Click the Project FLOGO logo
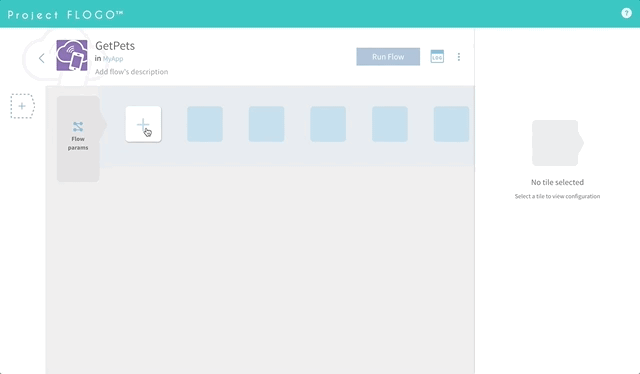 [65, 15]
